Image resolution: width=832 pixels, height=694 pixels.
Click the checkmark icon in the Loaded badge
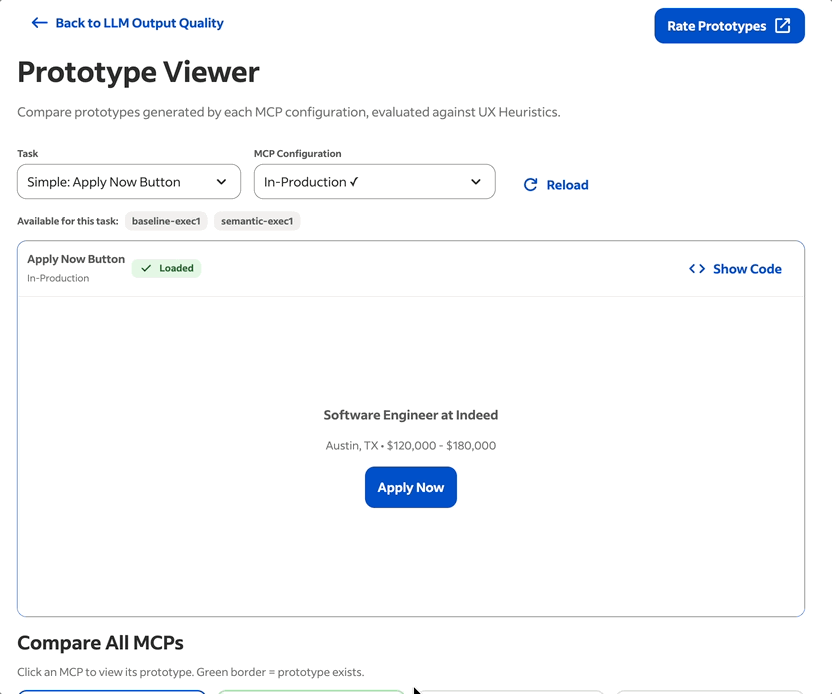coord(146,268)
